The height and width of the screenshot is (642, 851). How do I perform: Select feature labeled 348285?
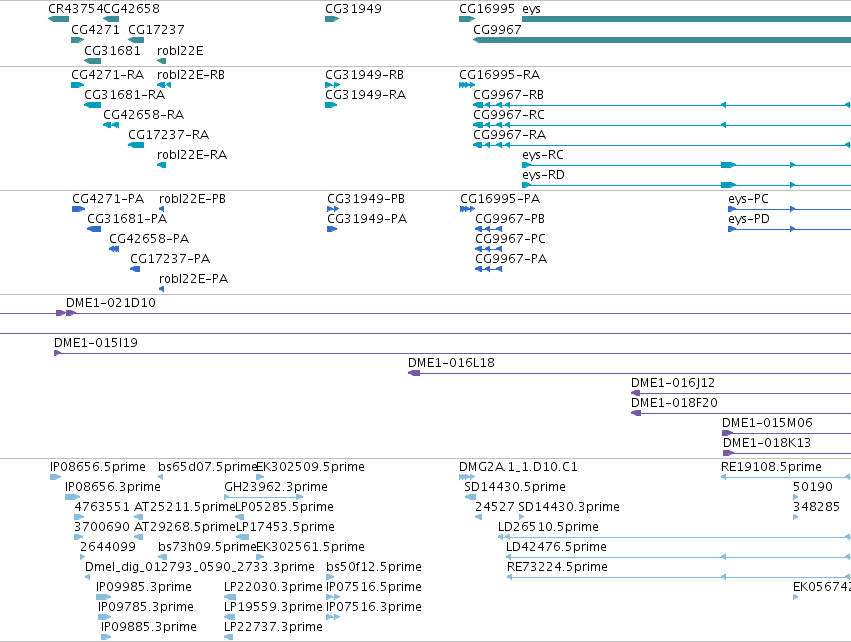pyautogui.click(x=816, y=507)
